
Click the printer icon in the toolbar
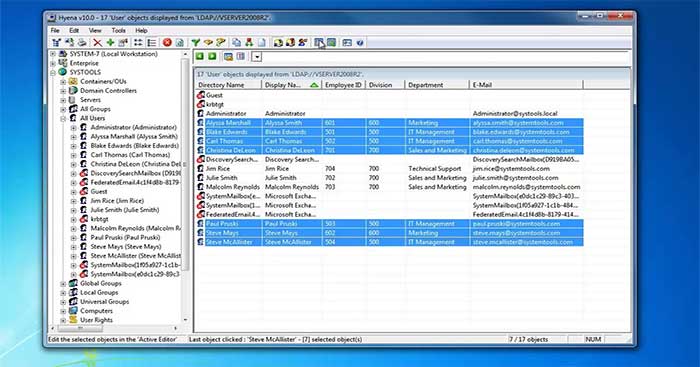[82, 43]
